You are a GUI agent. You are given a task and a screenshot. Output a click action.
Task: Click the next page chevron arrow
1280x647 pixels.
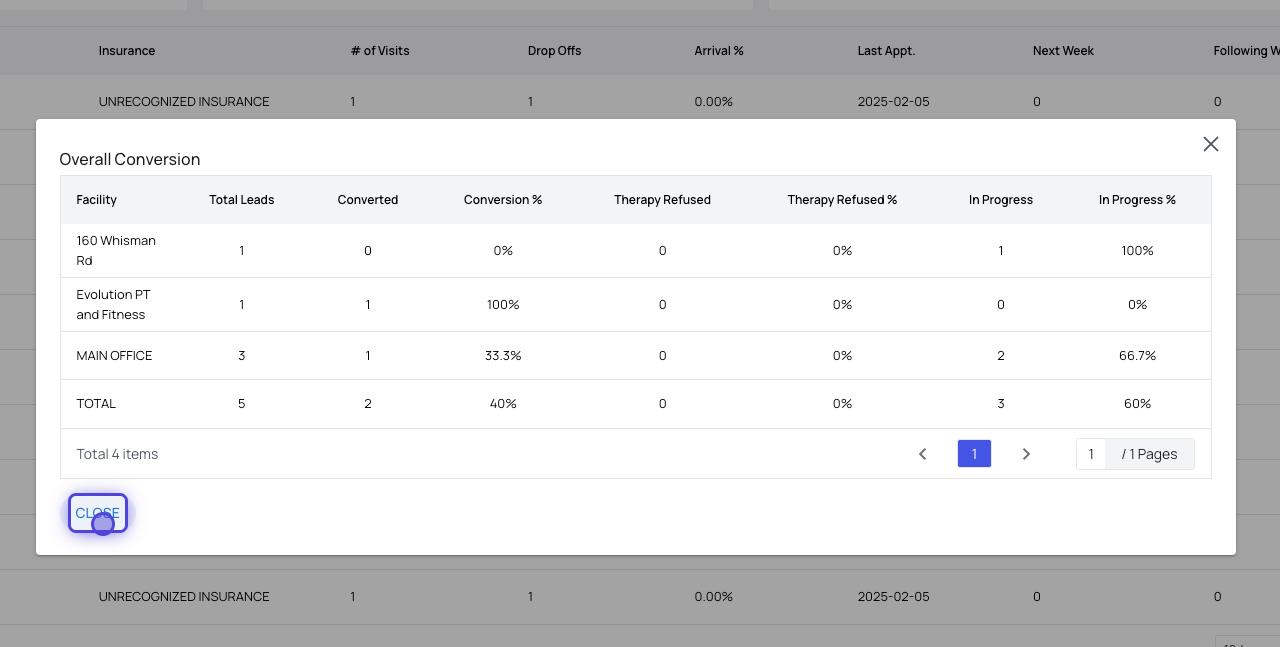[x=1026, y=454]
